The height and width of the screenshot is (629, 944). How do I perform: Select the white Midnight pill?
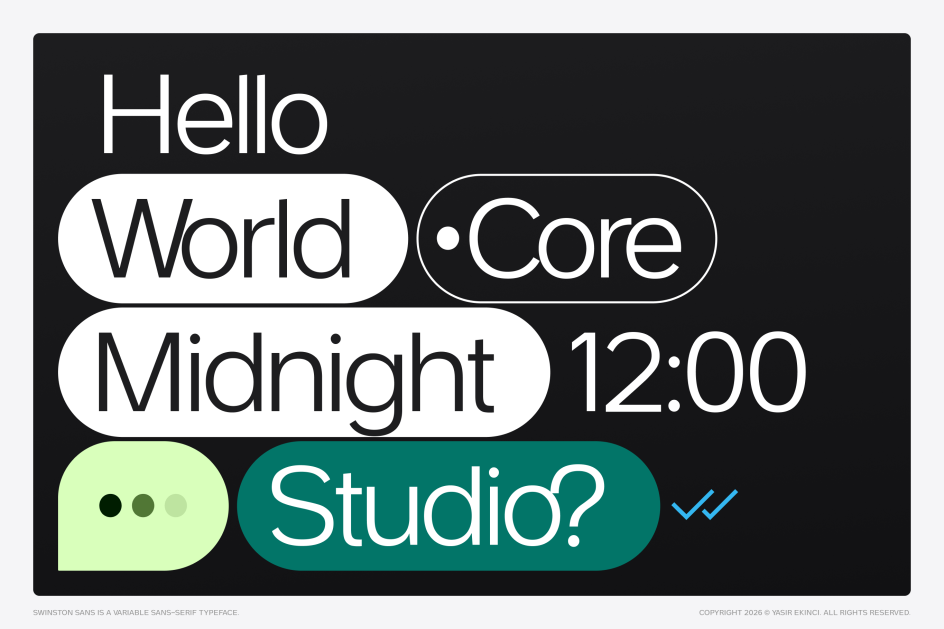[304, 372]
